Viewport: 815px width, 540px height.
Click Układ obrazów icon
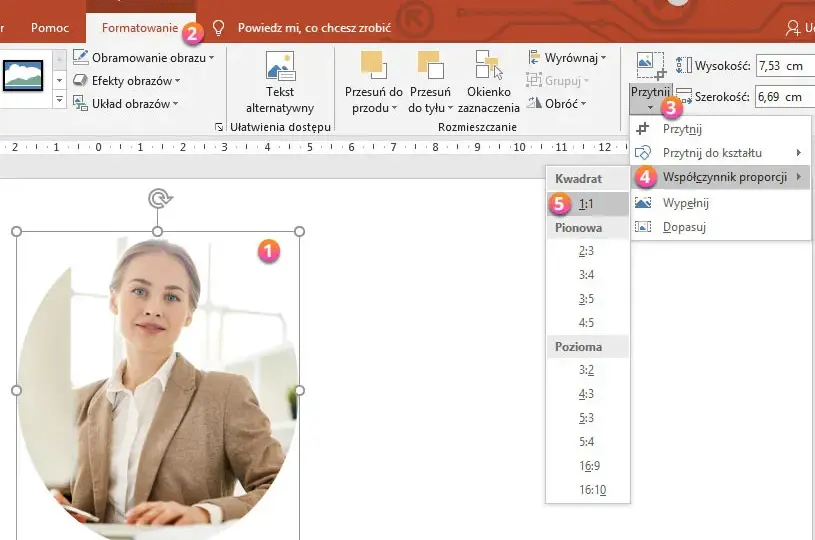(x=80, y=103)
